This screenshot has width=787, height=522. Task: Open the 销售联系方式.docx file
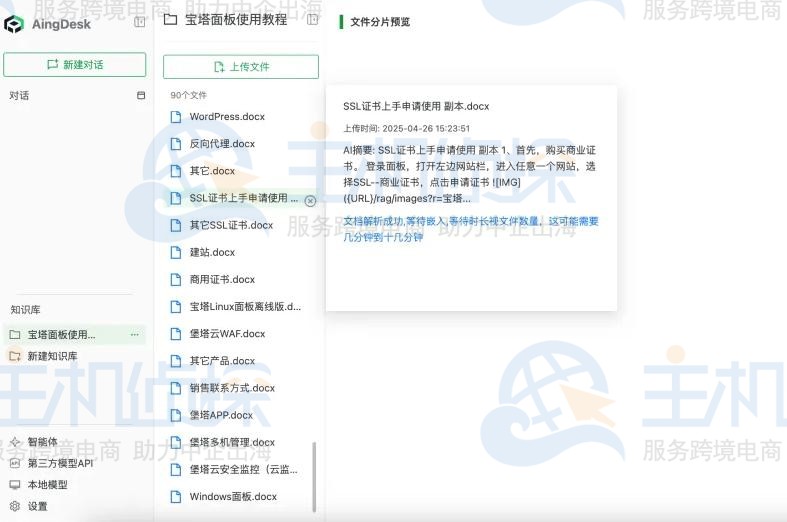tap(232, 387)
